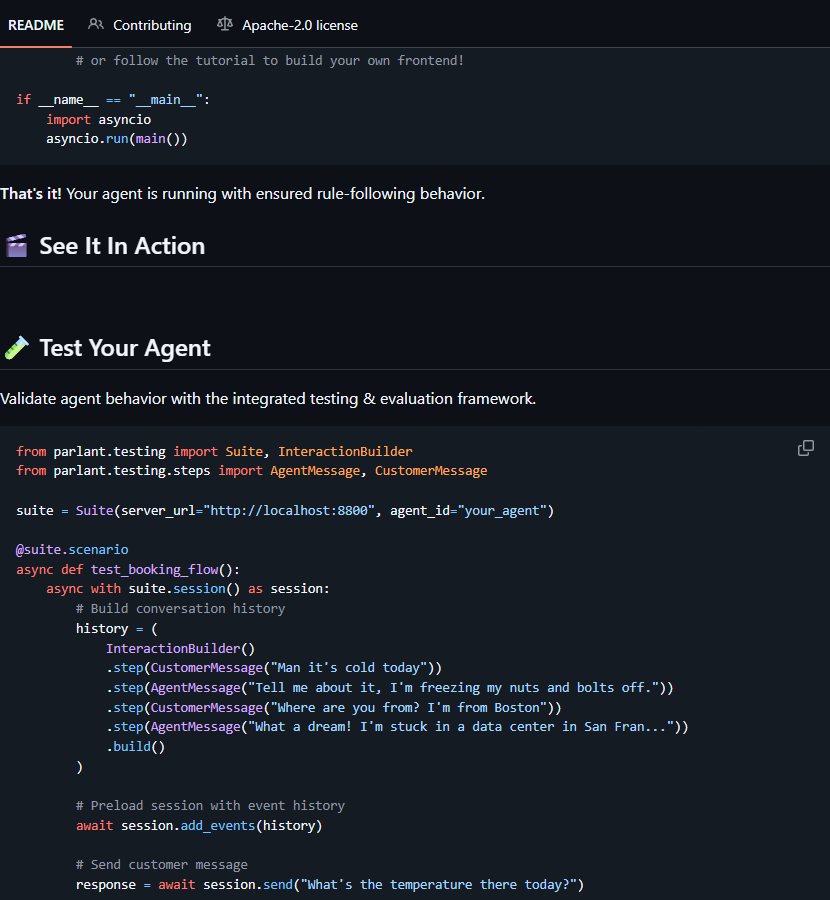Click the @suite.scenario decorator line

[x=72, y=549]
